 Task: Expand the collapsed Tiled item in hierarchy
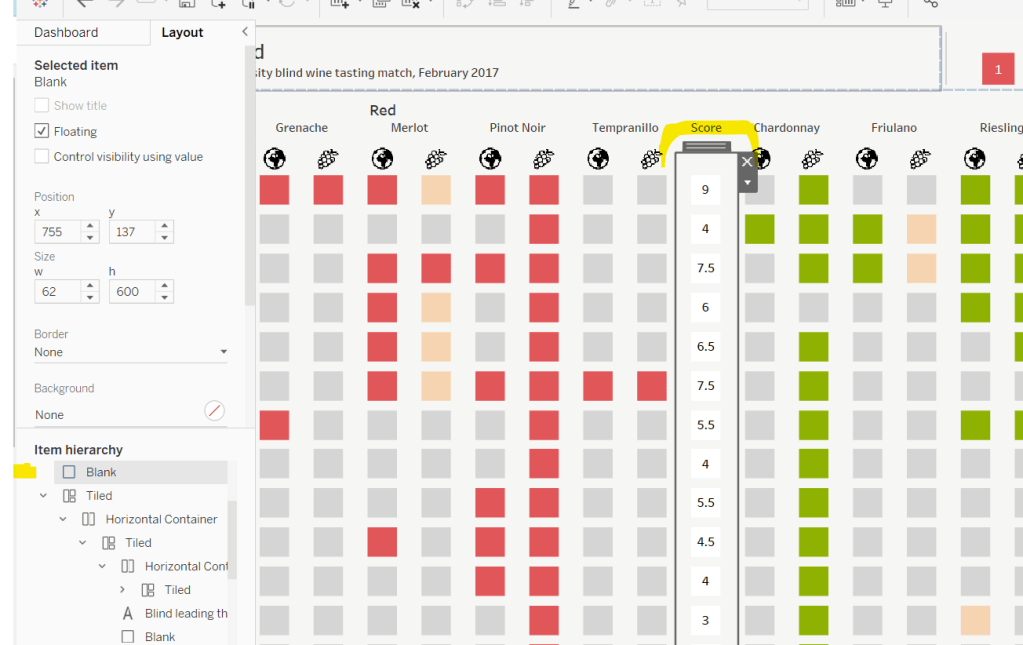pyautogui.click(x=122, y=590)
